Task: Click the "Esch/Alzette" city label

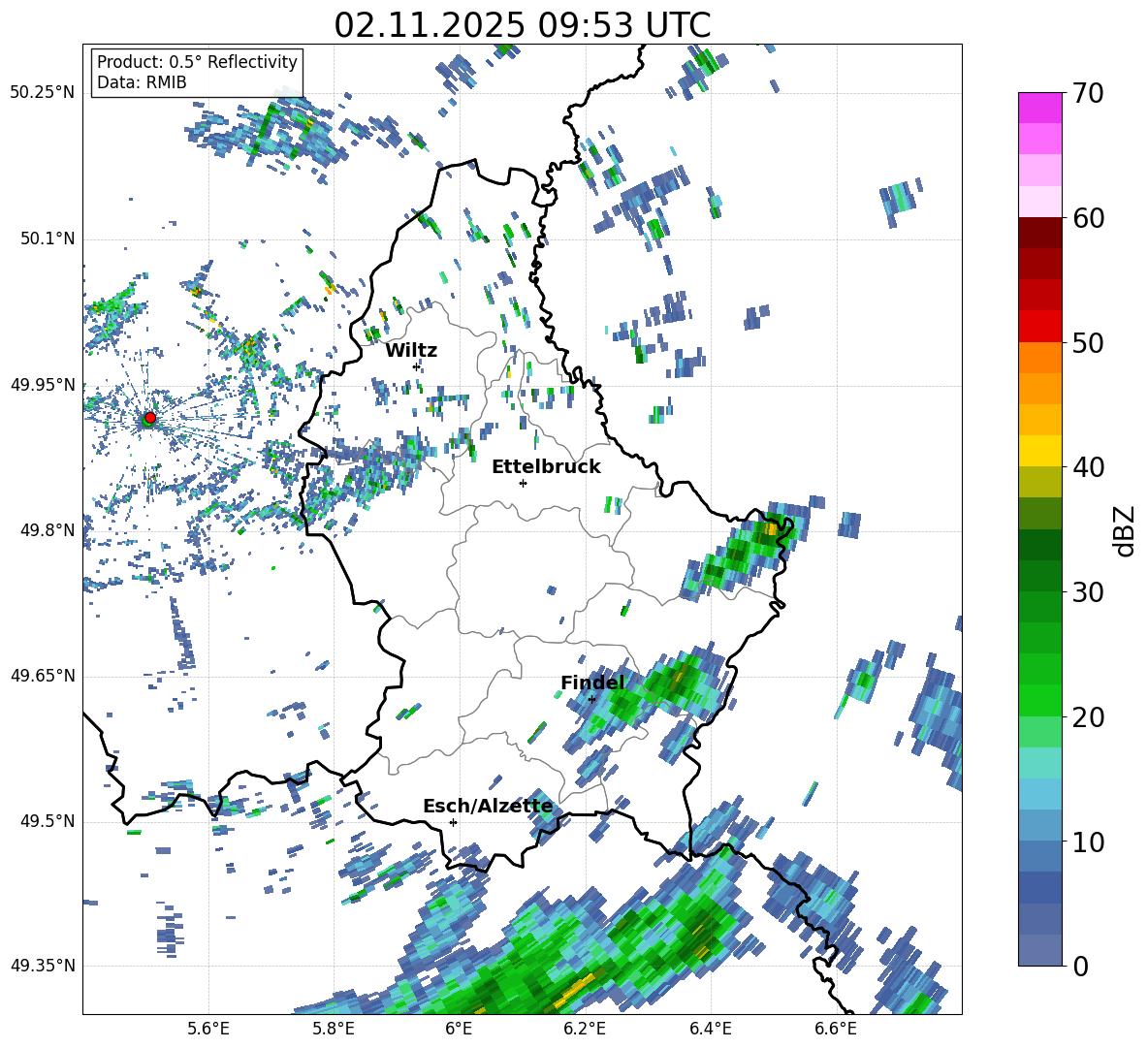Action: click(x=488, y=807)
